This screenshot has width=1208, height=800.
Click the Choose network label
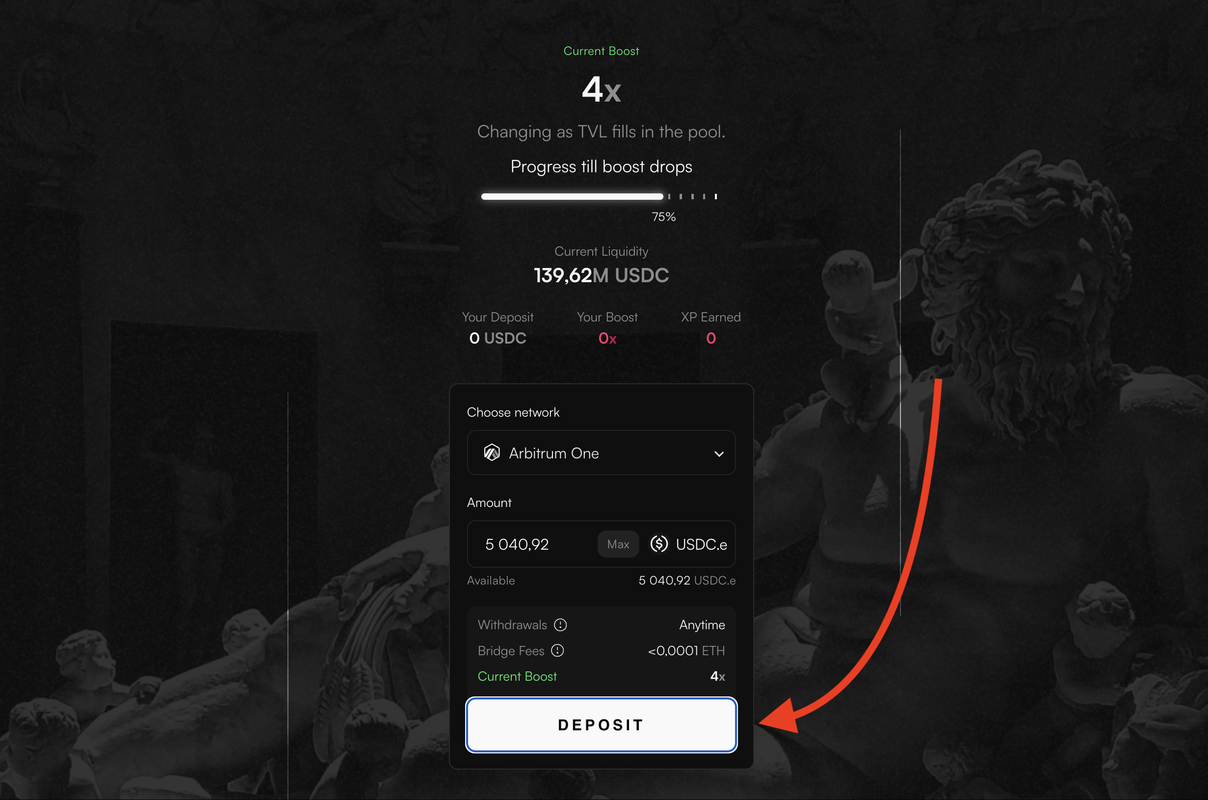click(x=513, y=412)
